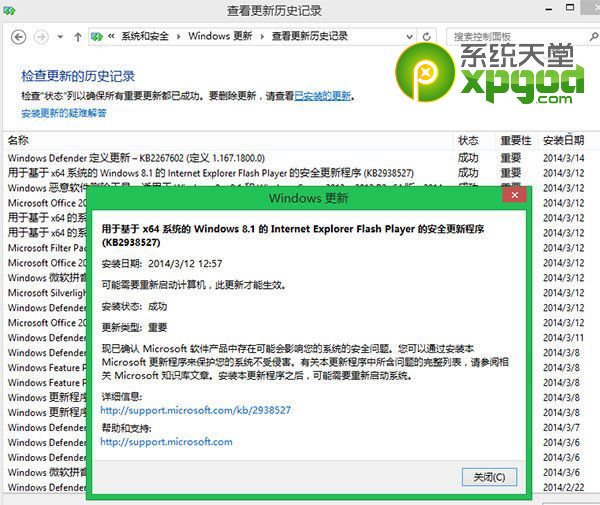
Task: Click the 2014/3/11 install date cell
Action: pyautogui.click(x=563, y=338)
